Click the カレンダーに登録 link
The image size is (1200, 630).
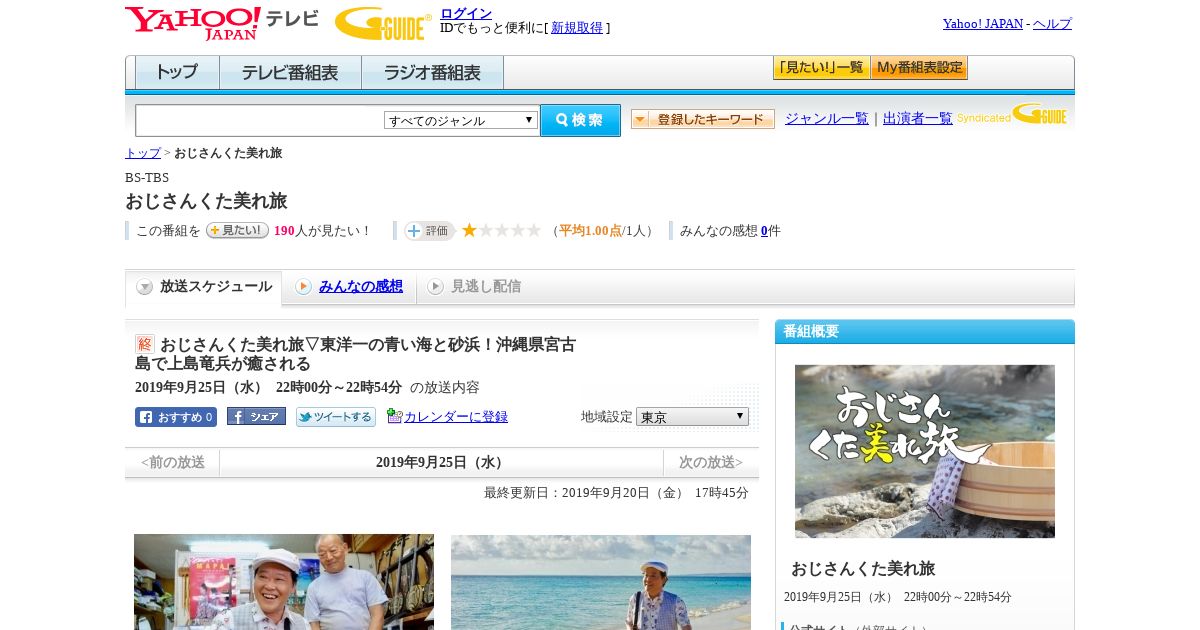point(456,417)
